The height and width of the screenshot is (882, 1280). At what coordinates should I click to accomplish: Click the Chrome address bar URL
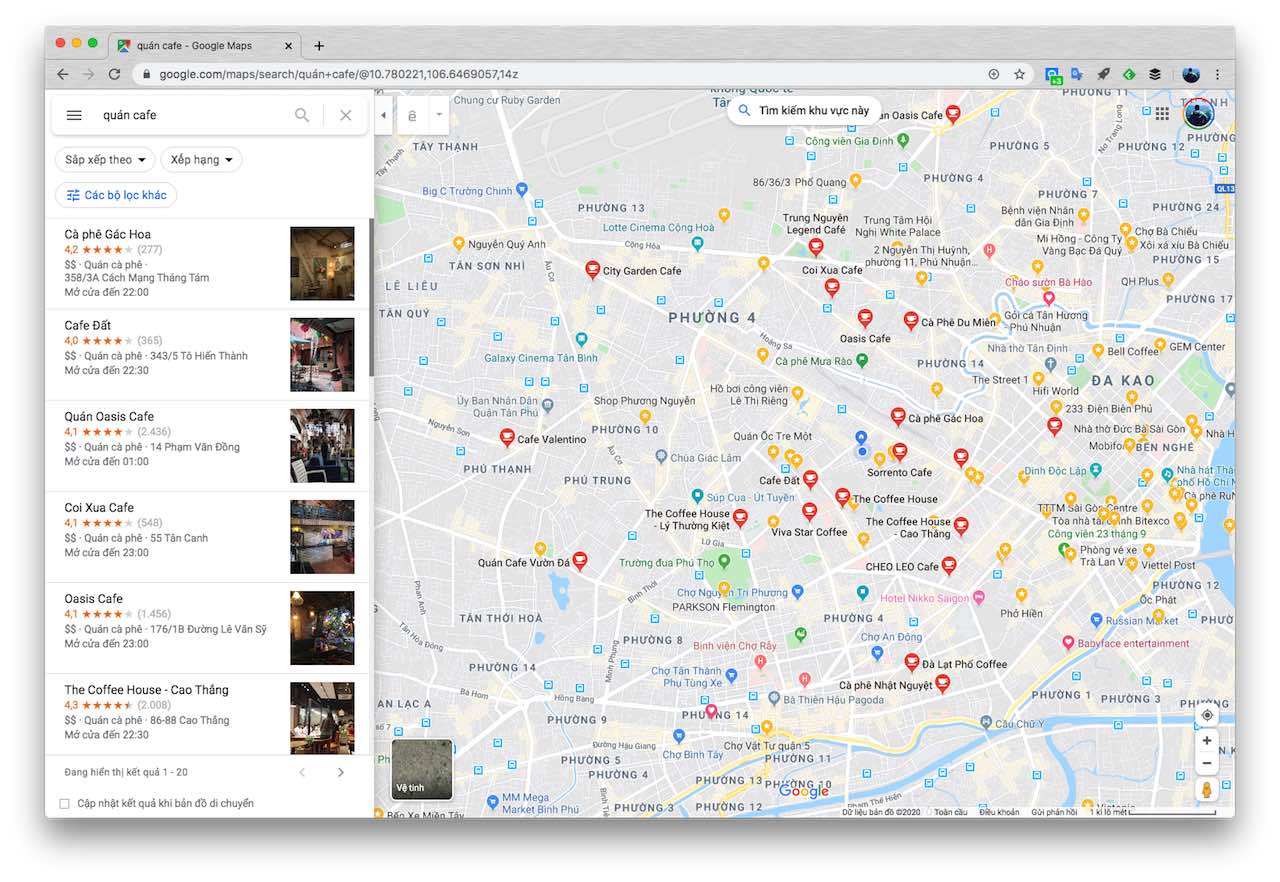tap(339, 74)
